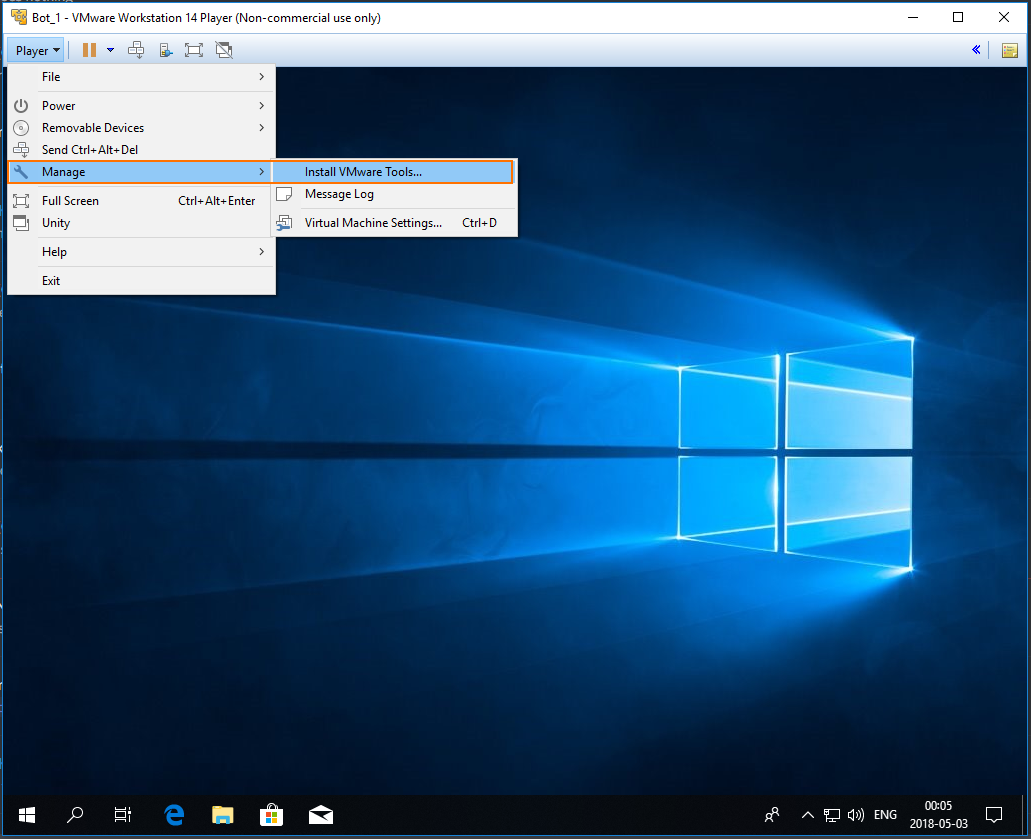Click the keyboard icon beside Send Ctrl+Alt+Del

point(21,150)
